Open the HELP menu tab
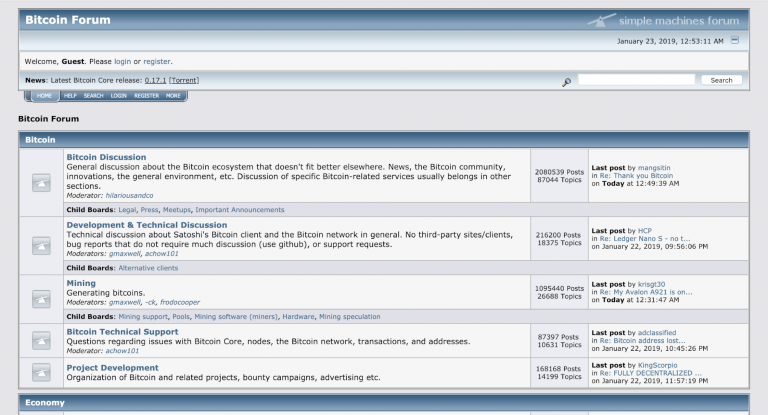 [x=70, y=96]
